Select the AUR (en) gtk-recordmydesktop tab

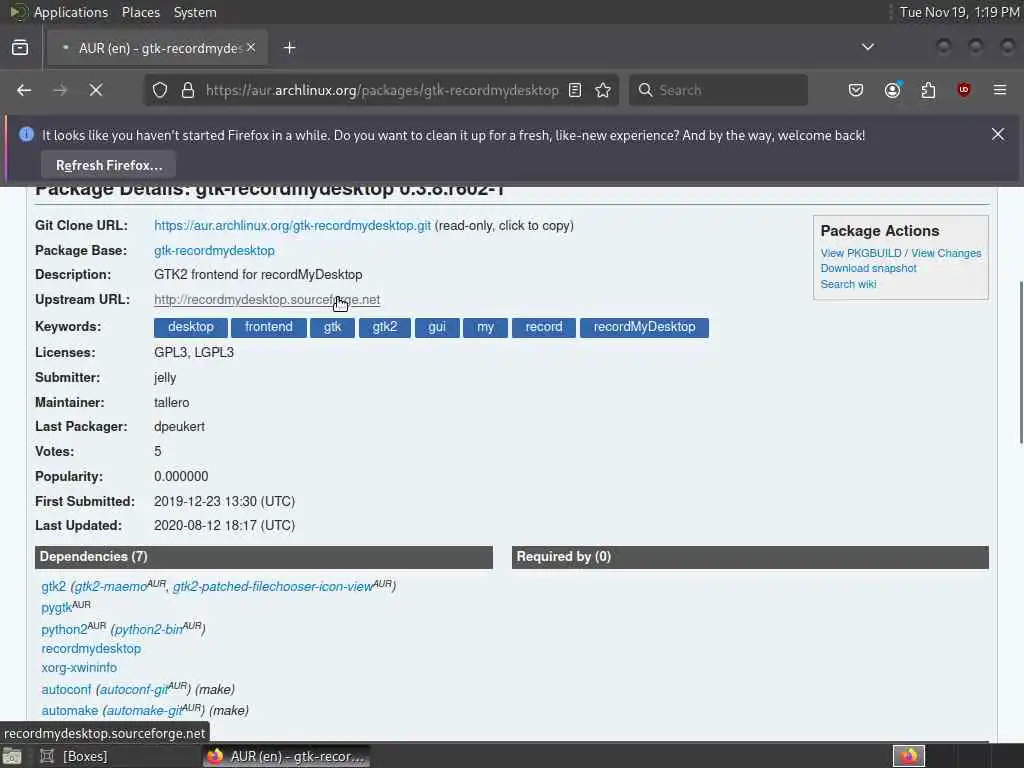tap(157, 48)
